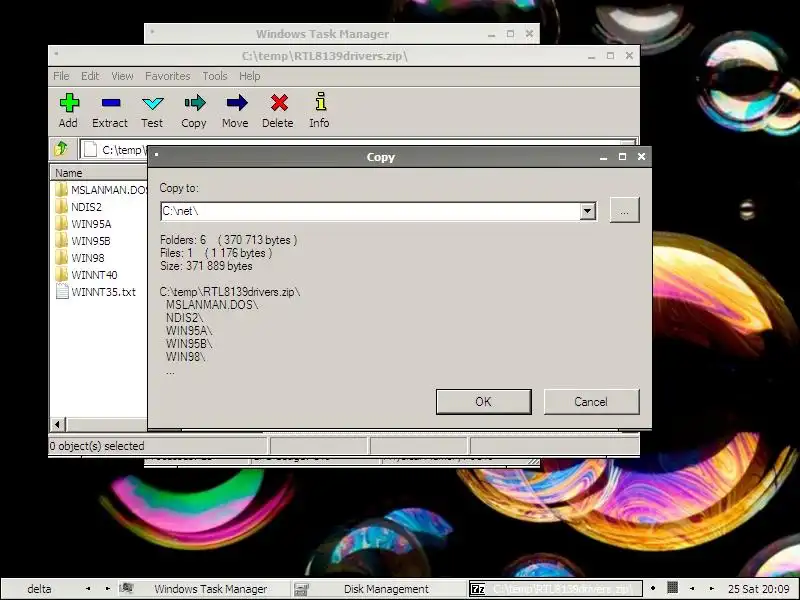Click the Add toolbar icon in 7-Zip
The height and width of the screenshot is (600, 800).
coord(69,103)
